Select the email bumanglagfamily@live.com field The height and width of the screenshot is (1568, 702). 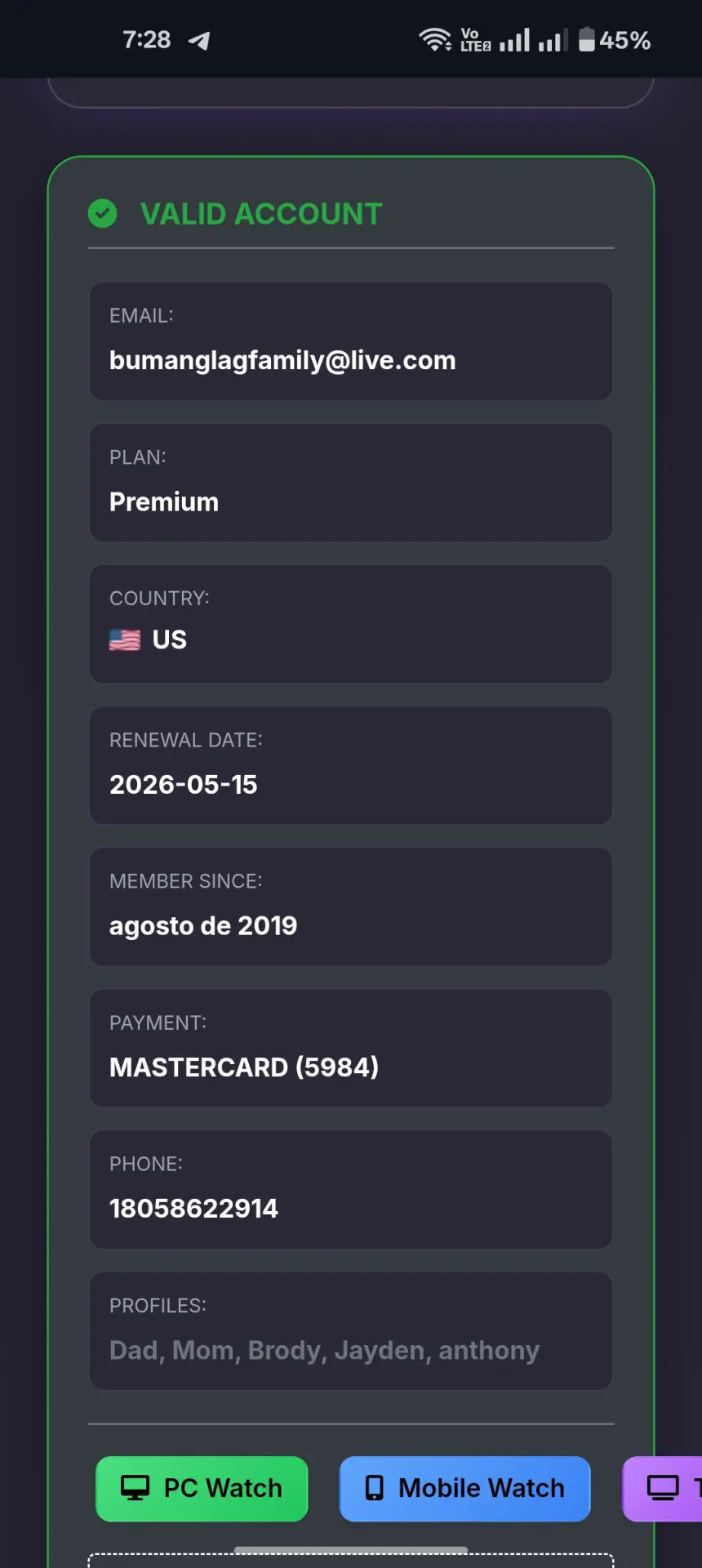[x=351, y=341]
